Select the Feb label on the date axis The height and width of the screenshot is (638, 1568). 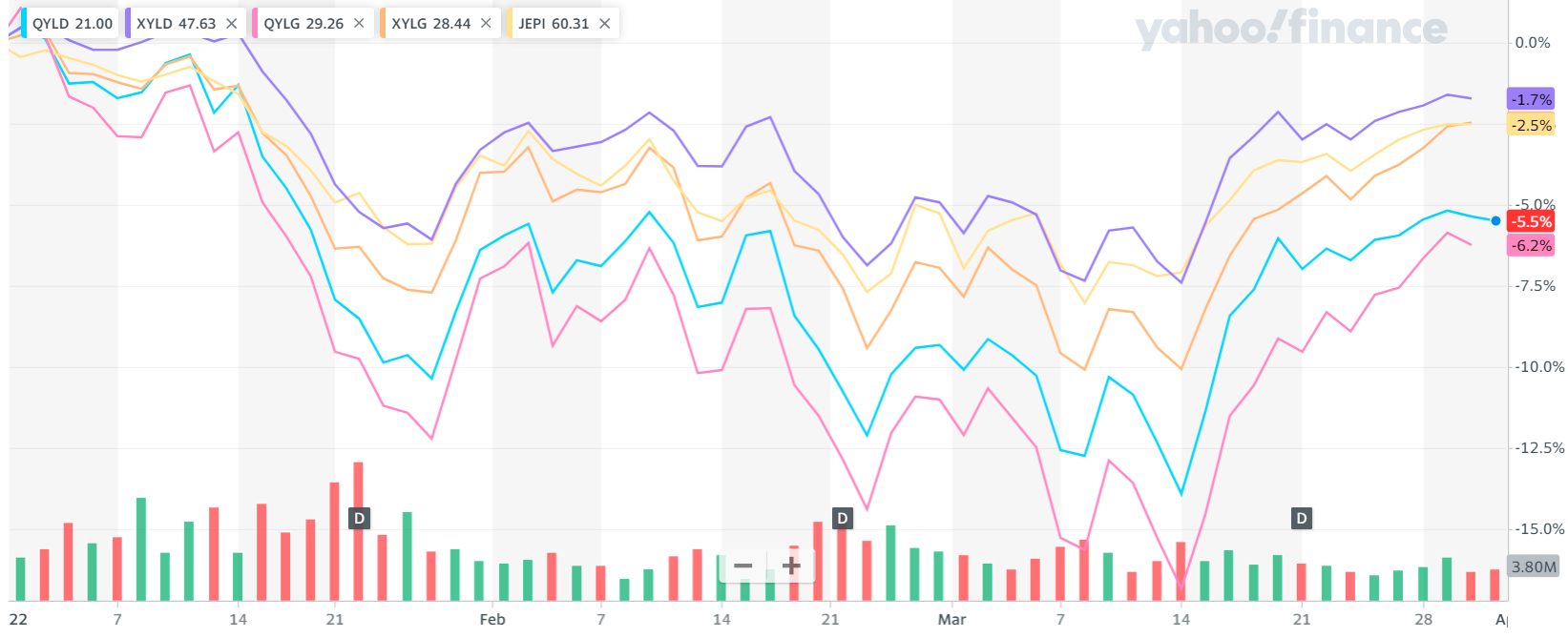pyautogui.click(x=492, y=619)
